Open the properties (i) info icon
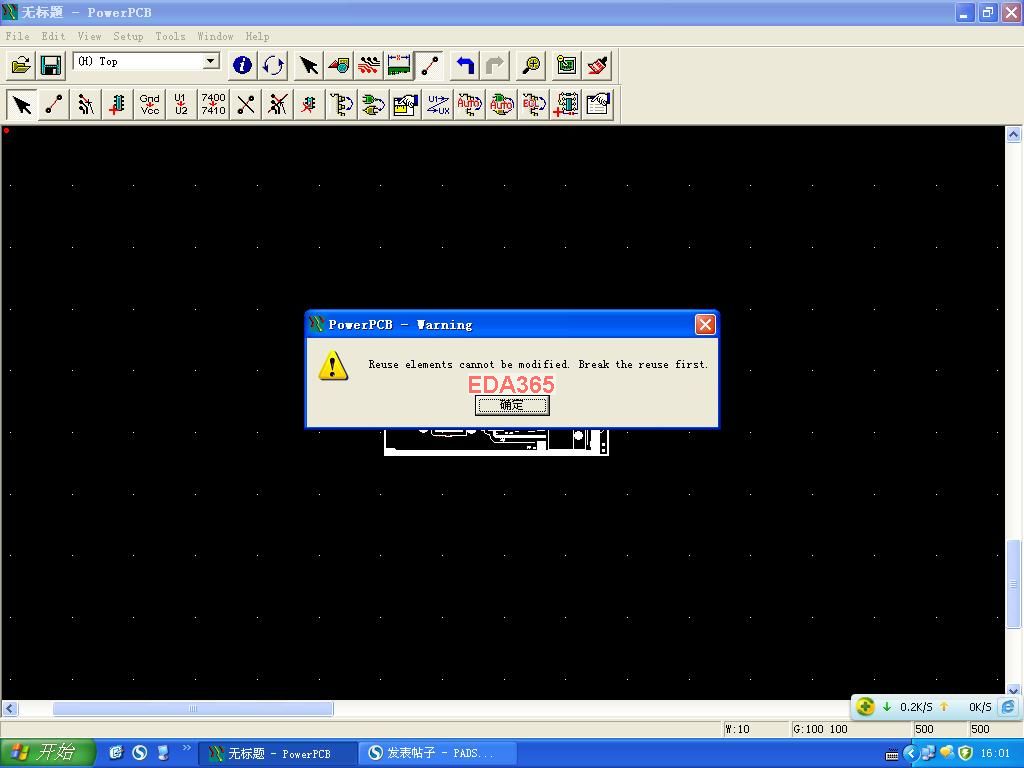 pyautogui.click(x=242, y=65)
